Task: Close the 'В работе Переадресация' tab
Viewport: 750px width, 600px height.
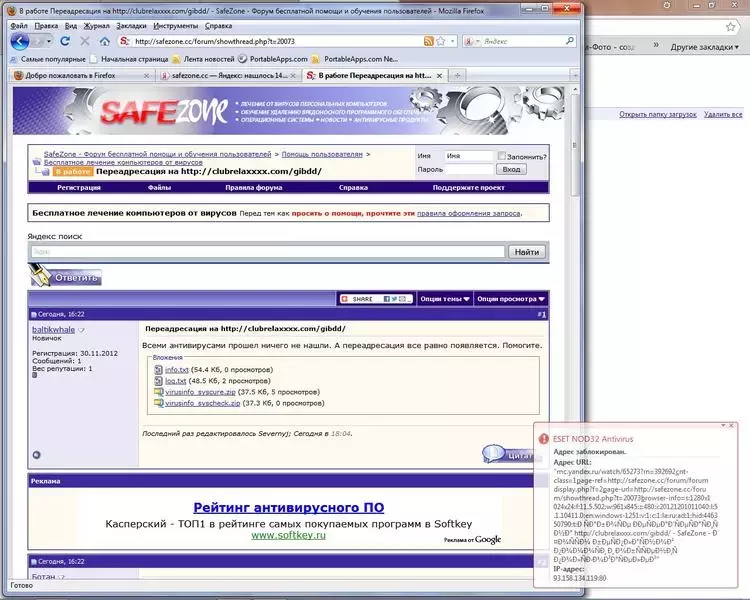Action: (439, 76)
